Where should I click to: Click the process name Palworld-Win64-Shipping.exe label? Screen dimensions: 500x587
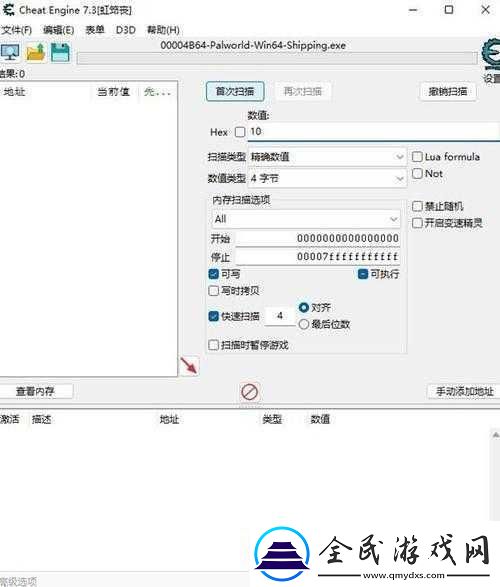click(x=253, y=45)
